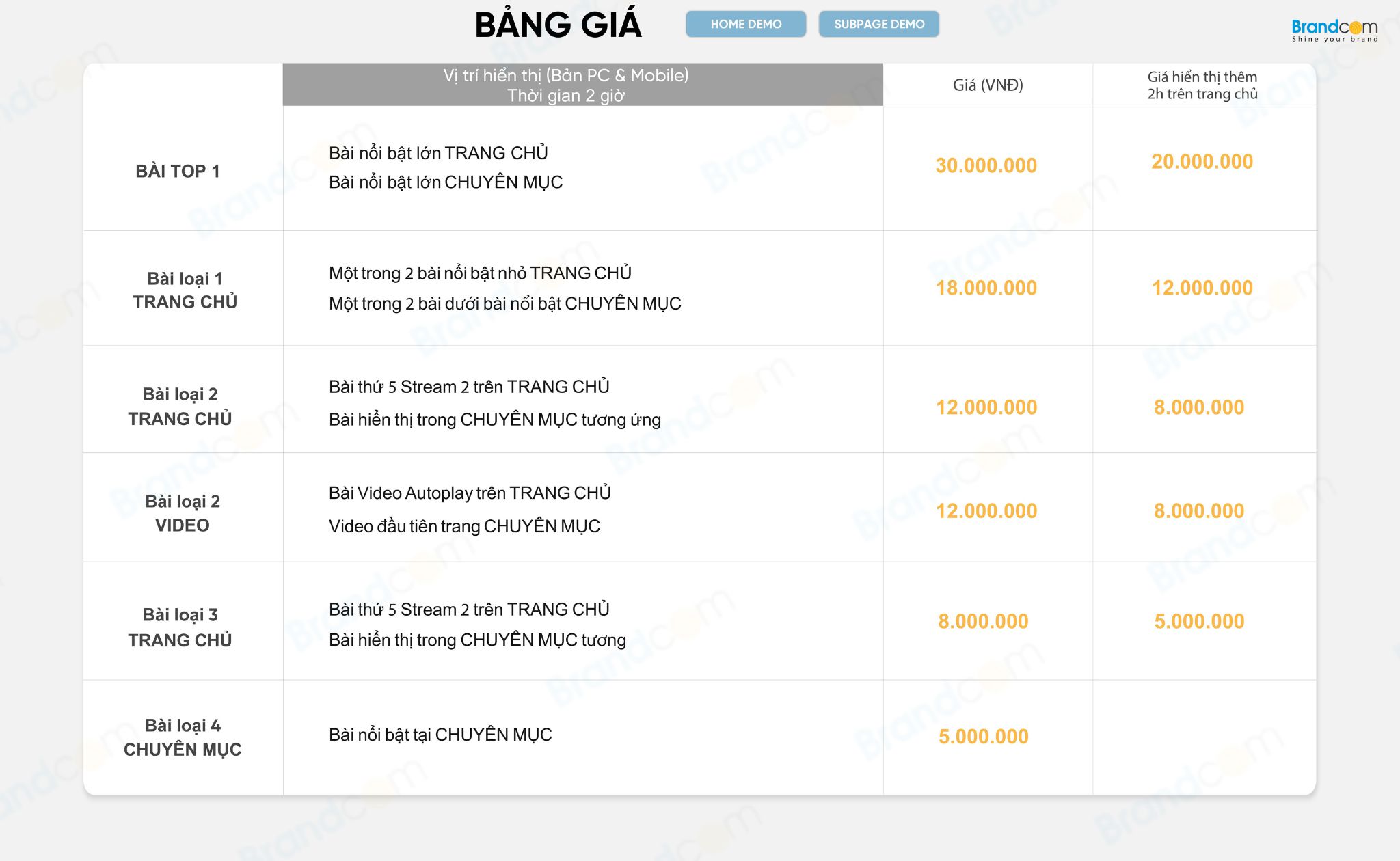
Task: Click the Giá (VNĐ) column header
Action: click(988, 85)
